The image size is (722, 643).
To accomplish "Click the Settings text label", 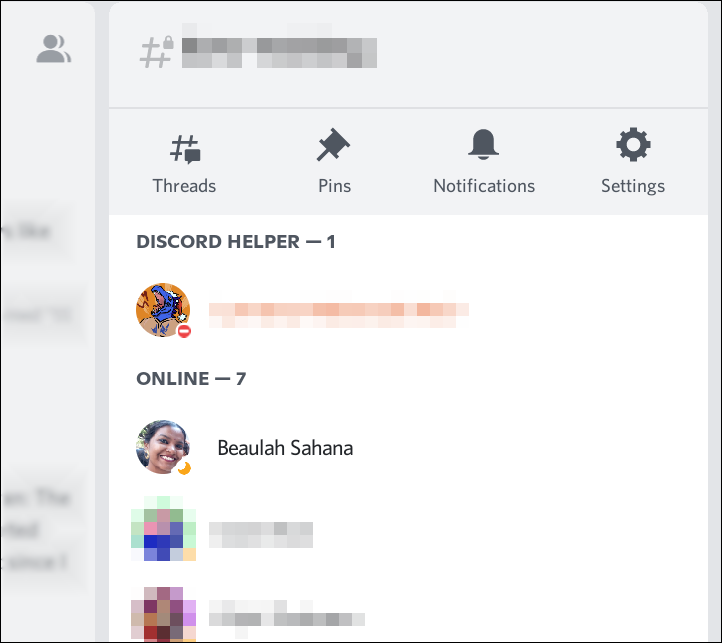I will click(x=633, y=186).
